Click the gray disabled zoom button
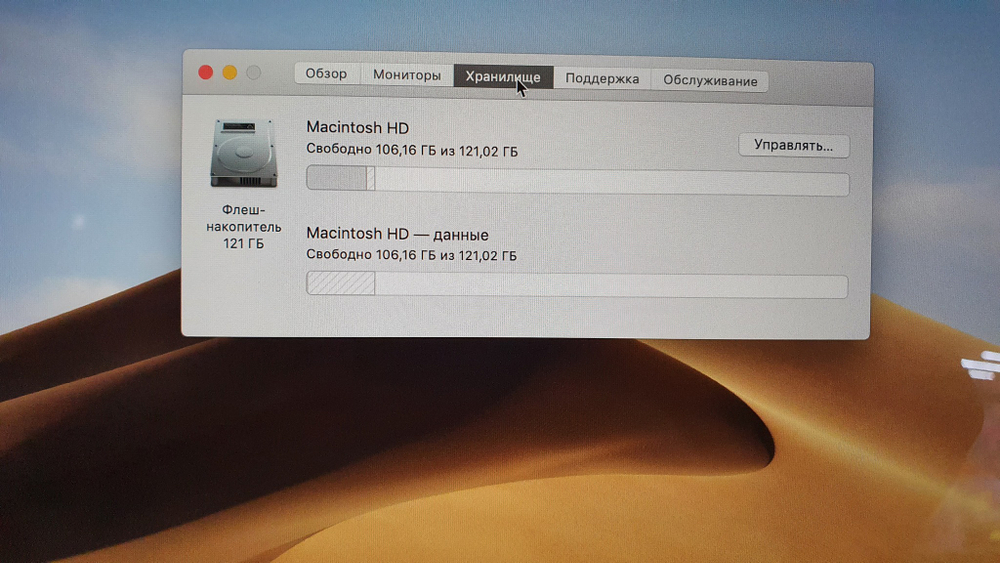 pyautogui.click(x=254, y=73)
